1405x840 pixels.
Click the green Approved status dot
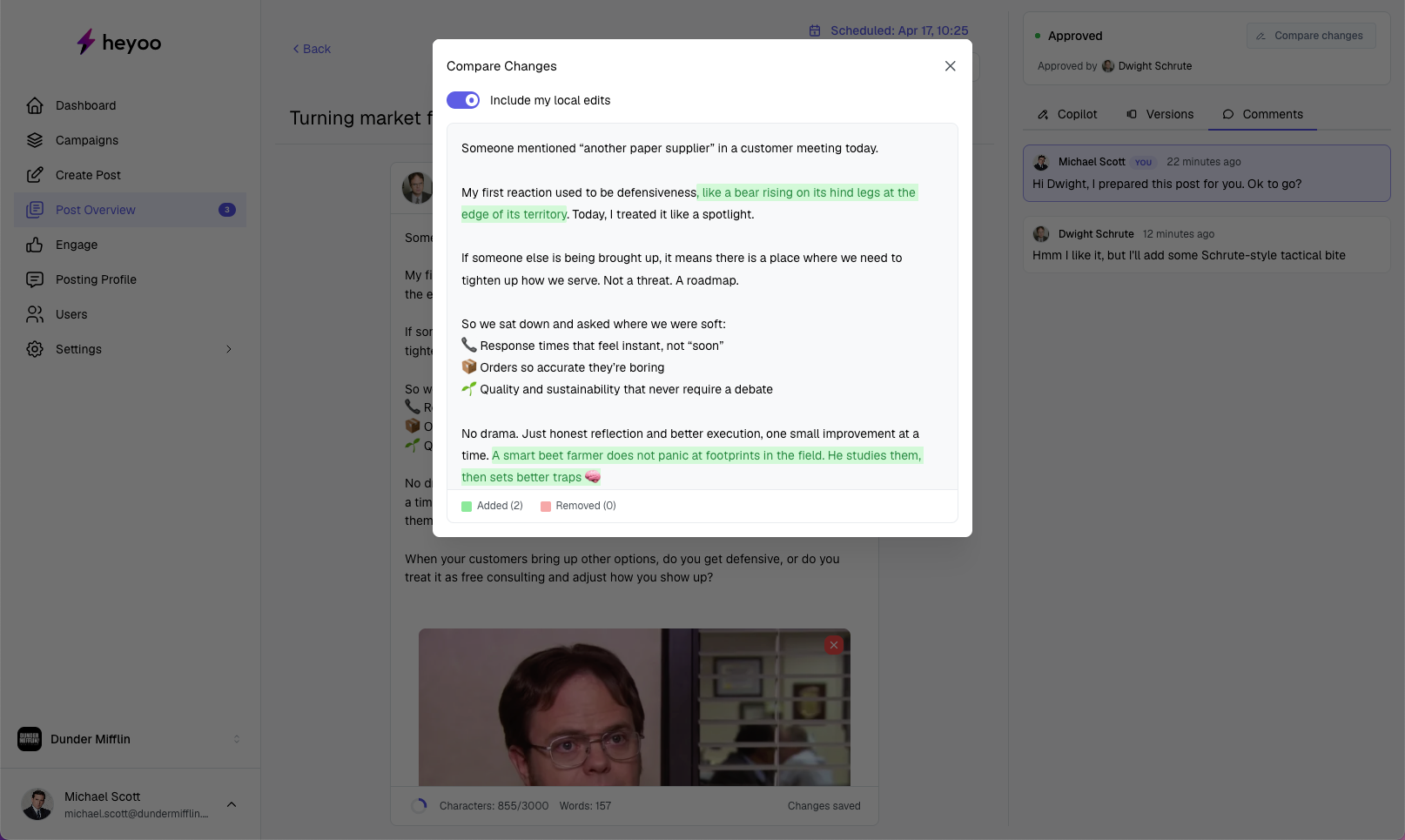[1038, 36]
